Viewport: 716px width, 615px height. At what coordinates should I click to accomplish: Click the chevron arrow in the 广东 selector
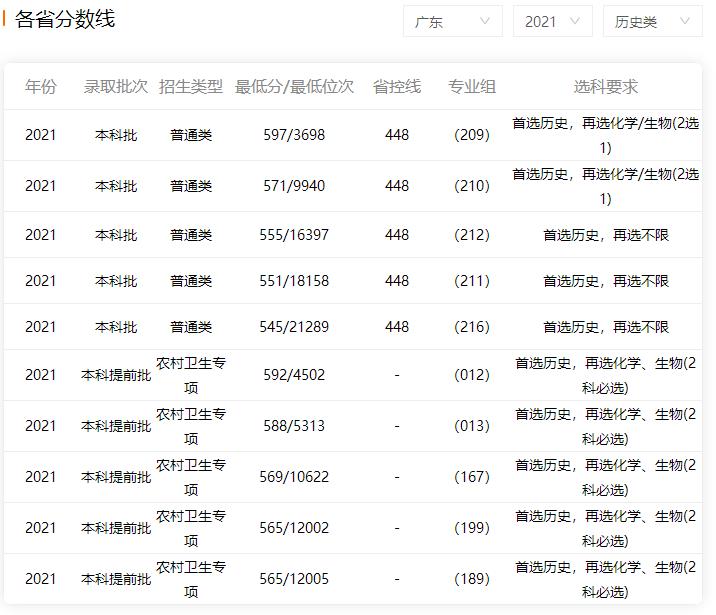[485, 21]
